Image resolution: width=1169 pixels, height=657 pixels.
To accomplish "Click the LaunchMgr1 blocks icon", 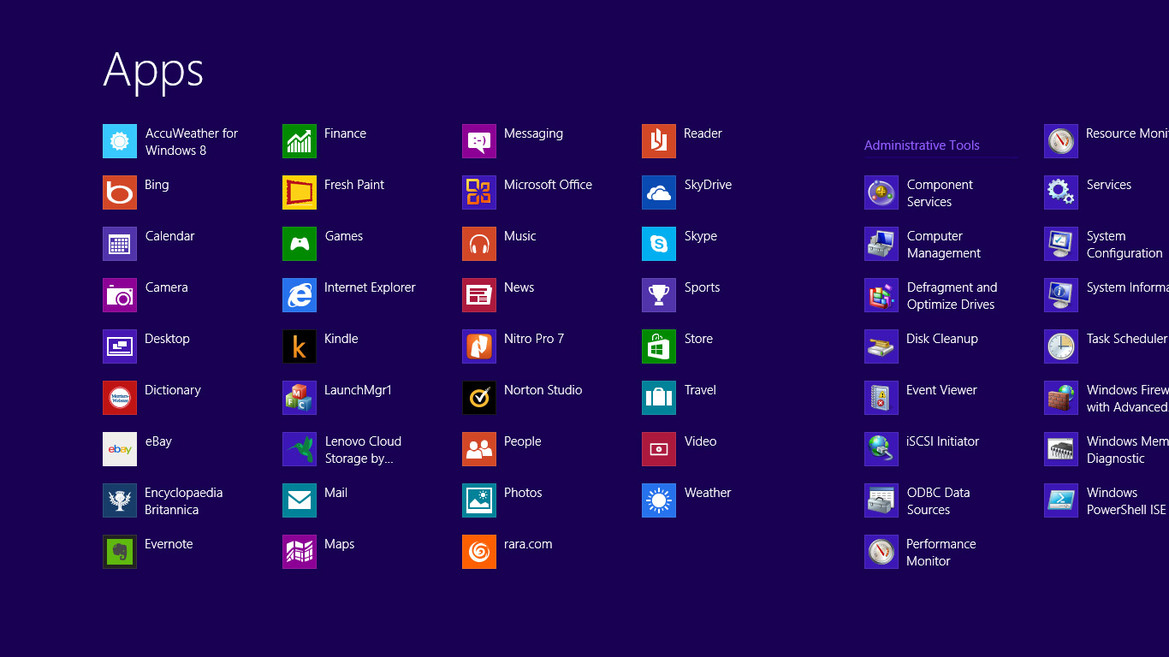I will (x=299, y=398).
